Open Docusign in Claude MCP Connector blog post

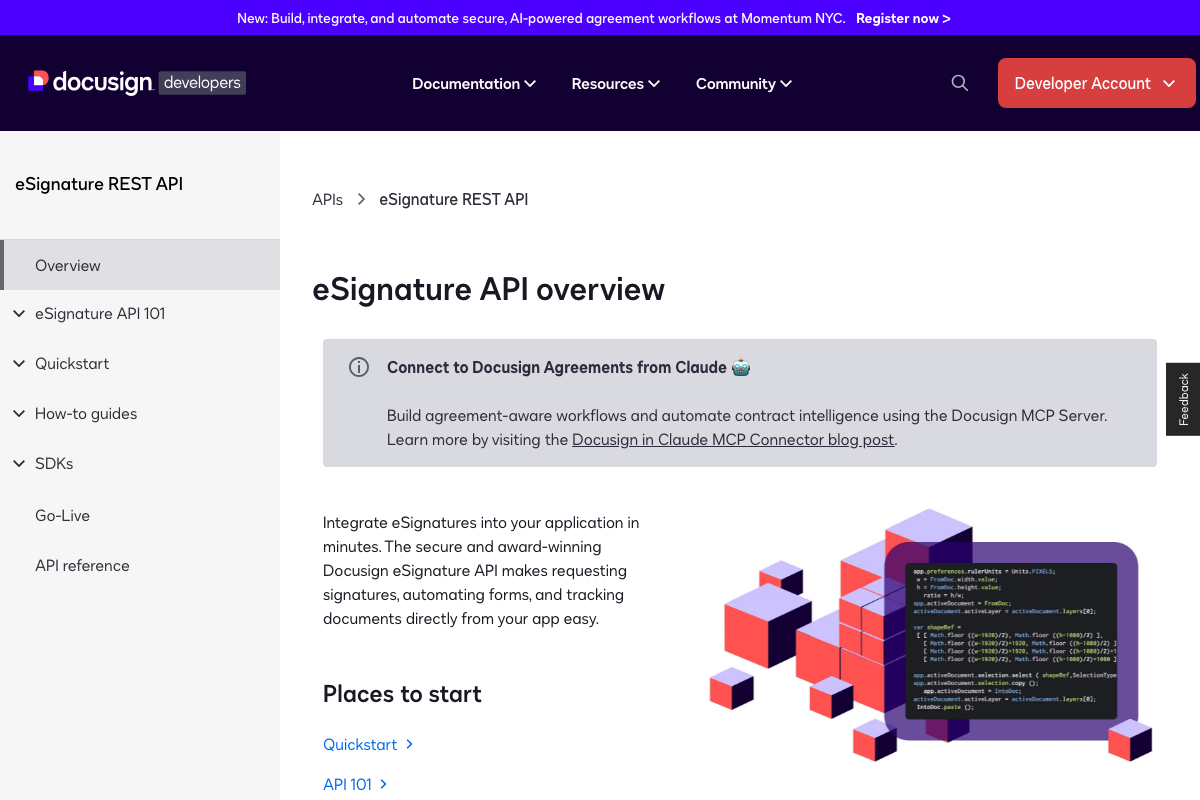[733, 440]
